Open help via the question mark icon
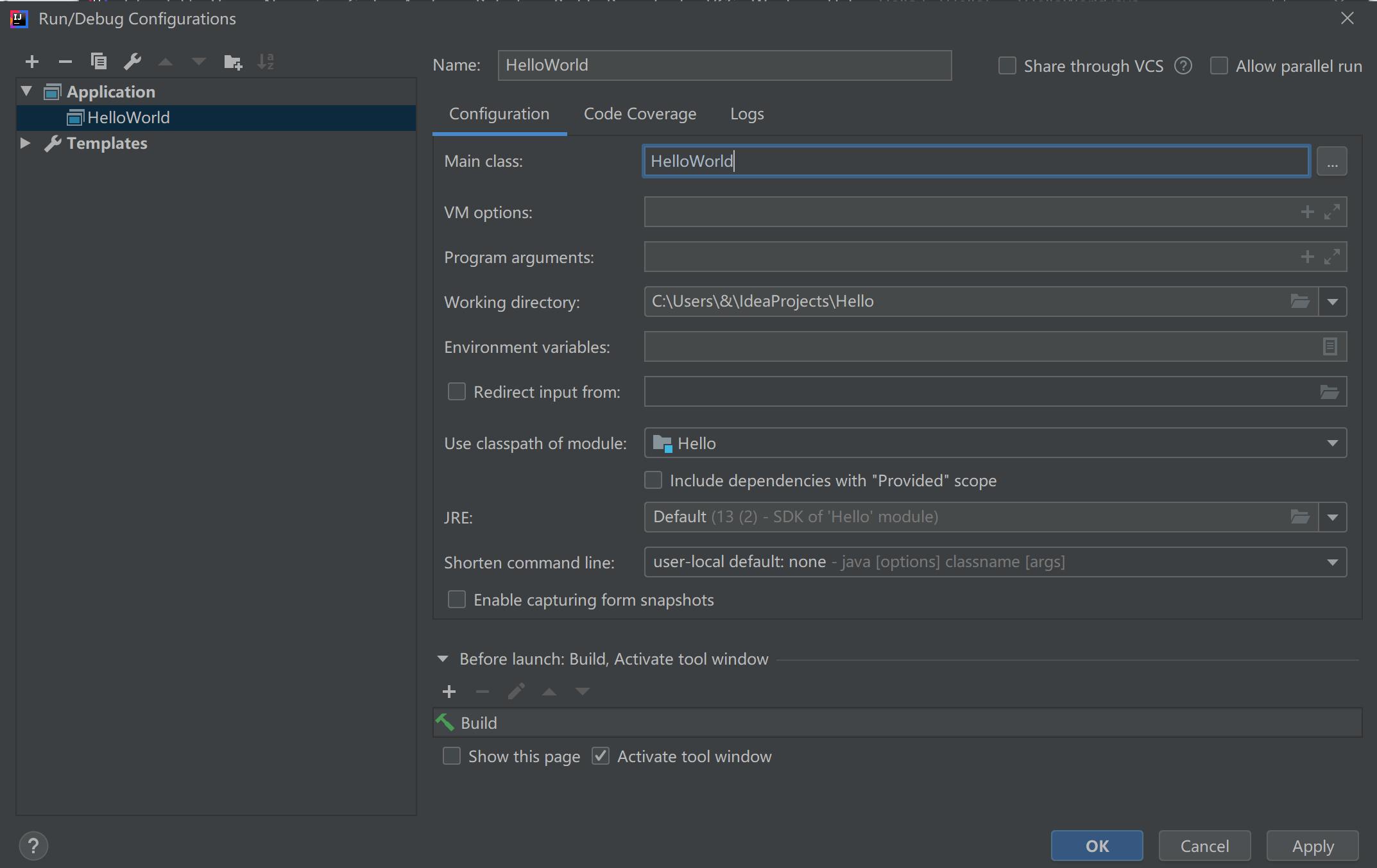Viewport: 1377px width, 868px height. (33, 846)
